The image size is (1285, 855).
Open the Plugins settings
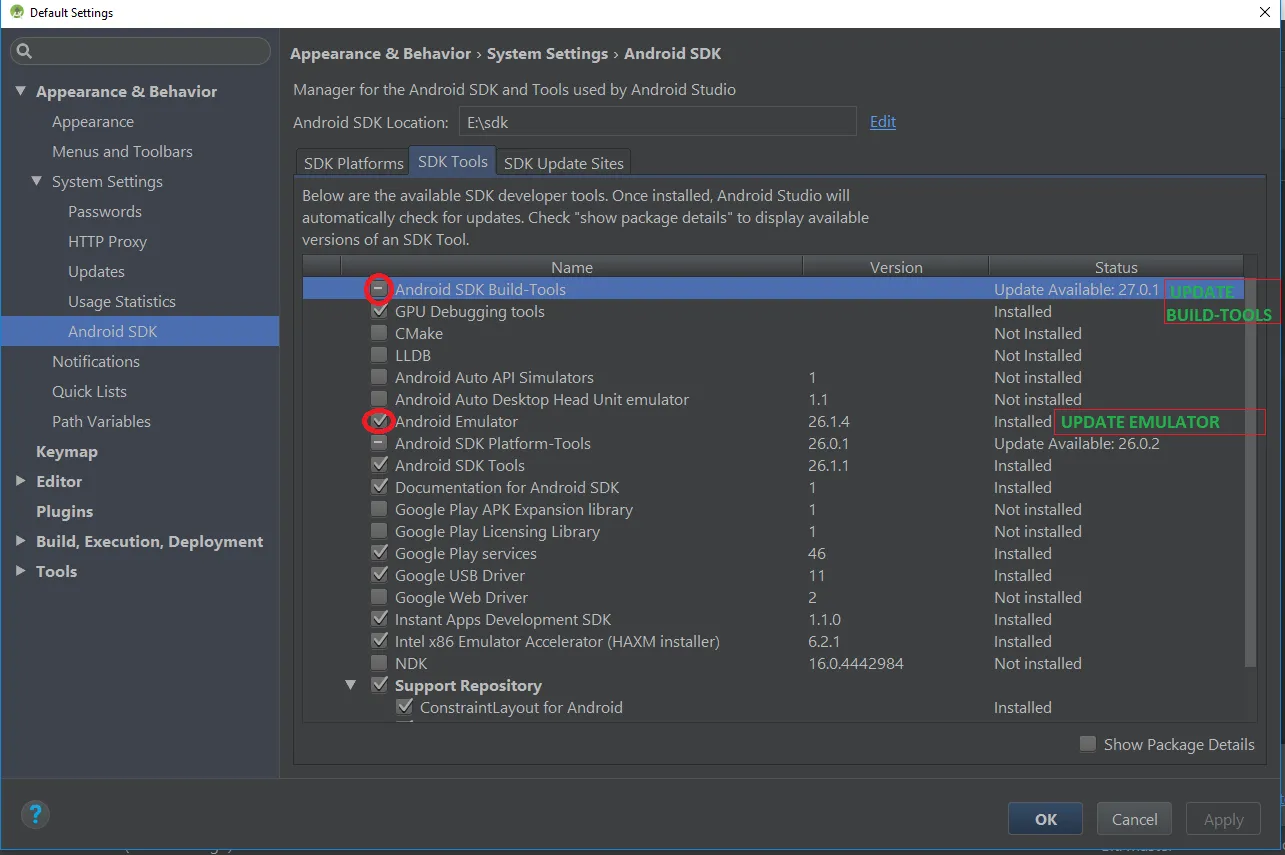coord(64,512)
